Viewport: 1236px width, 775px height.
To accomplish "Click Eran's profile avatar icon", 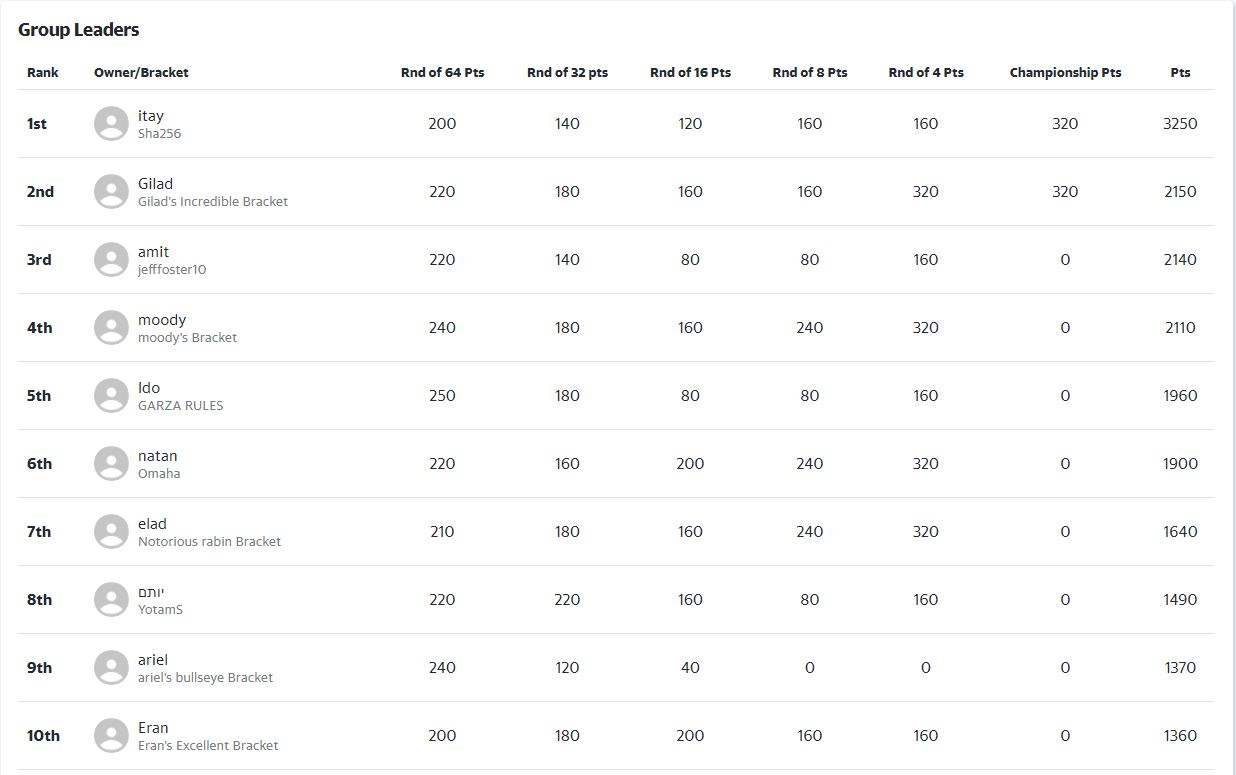I will tap(111, 736).
